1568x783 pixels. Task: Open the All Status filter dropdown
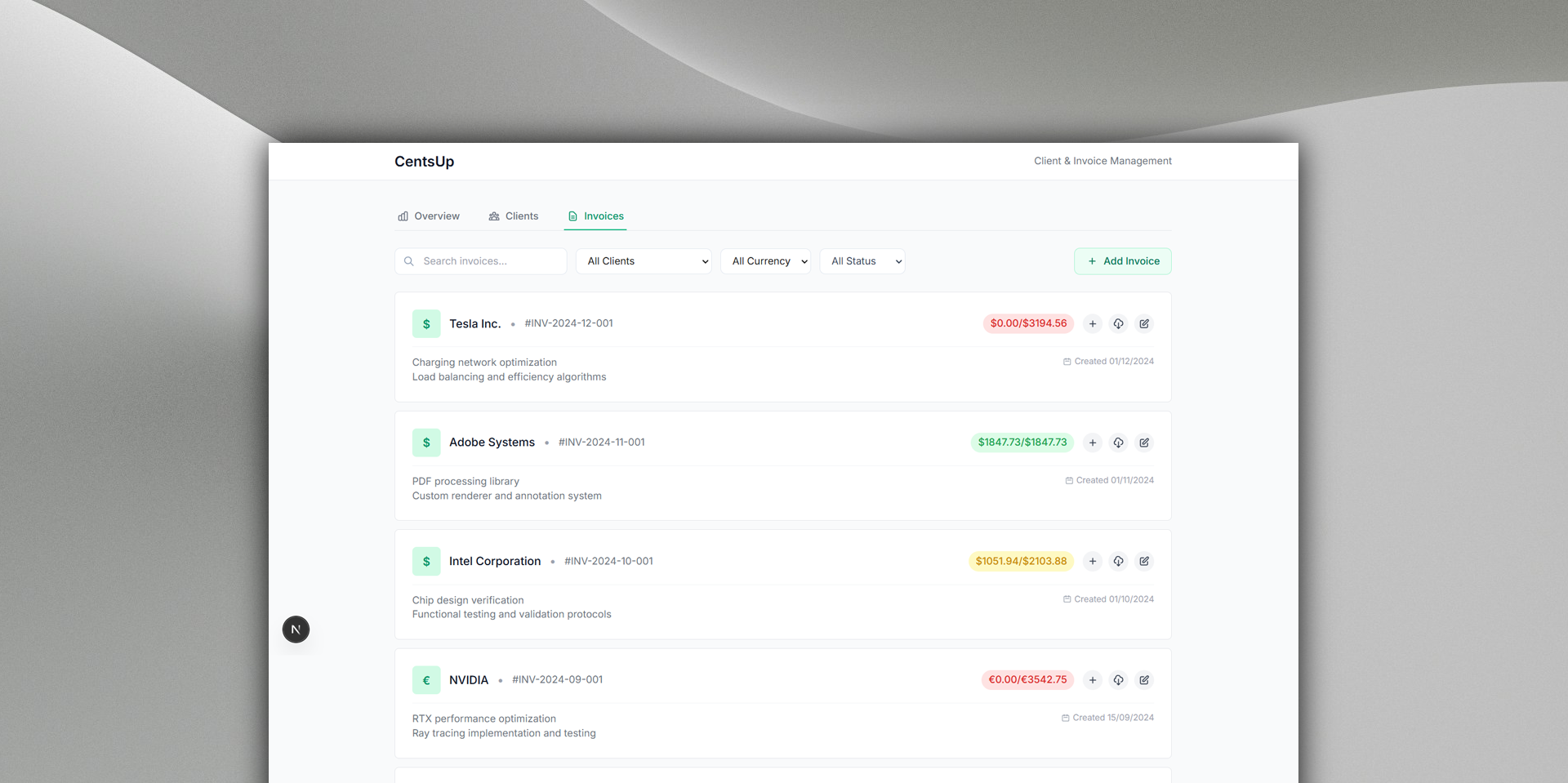(862, 261)
